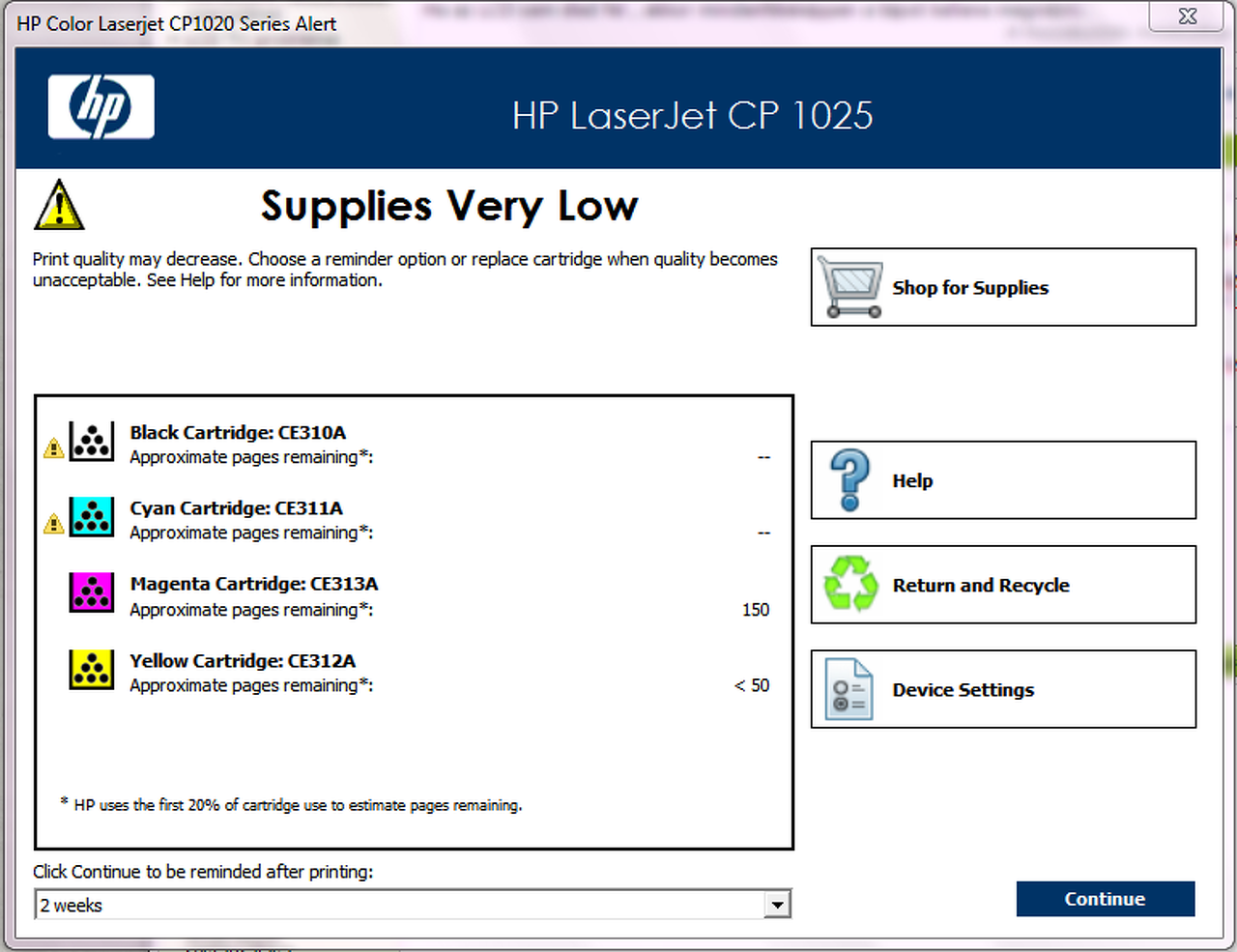Image resolution: width=1237 pixels, height=952 pixels.
Task: Click the 'Black Cartridge: CE310A' label
Action: tap(238, 432)
